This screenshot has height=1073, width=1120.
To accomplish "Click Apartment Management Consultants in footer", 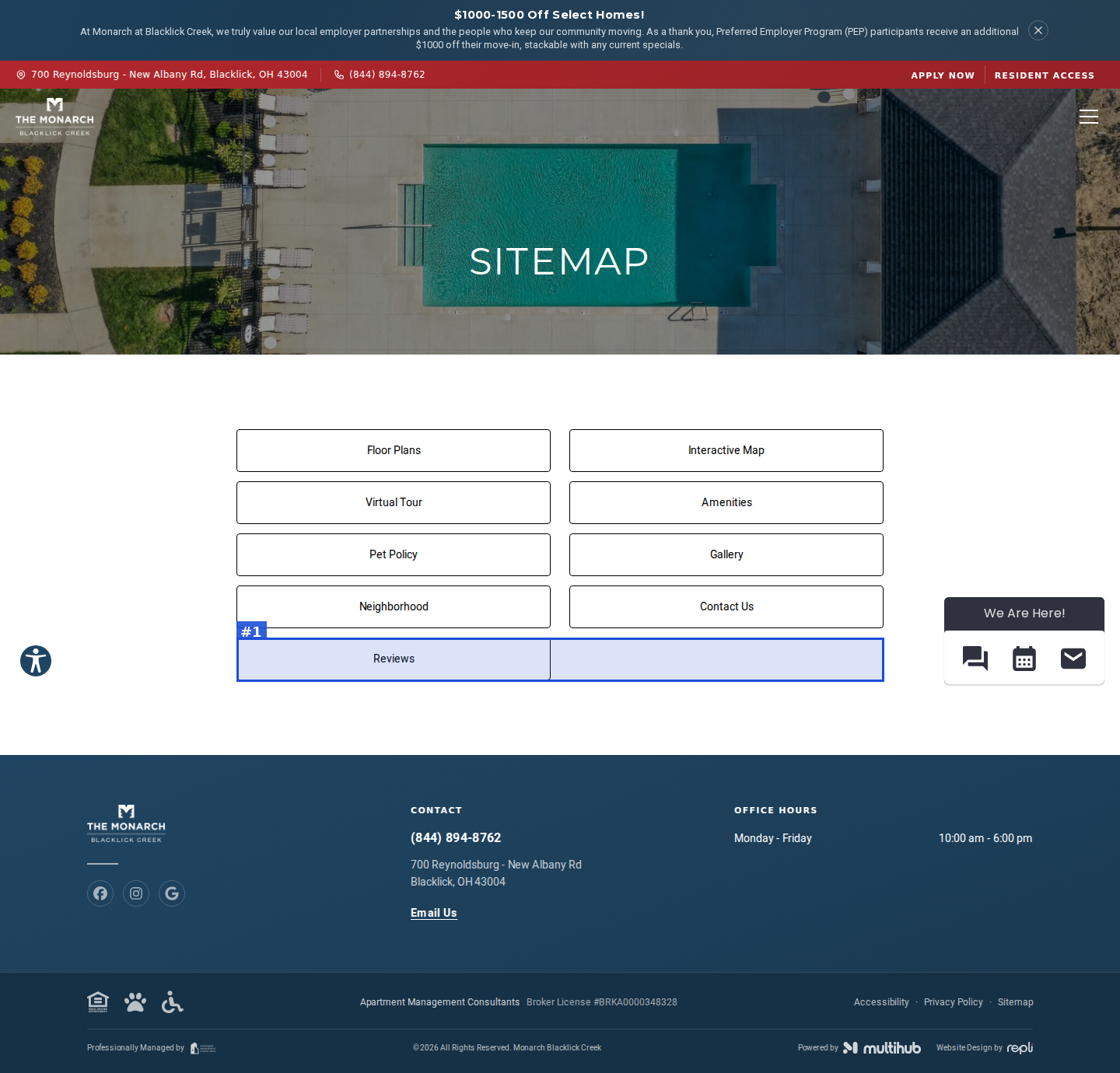I will tap(439, 1002).
